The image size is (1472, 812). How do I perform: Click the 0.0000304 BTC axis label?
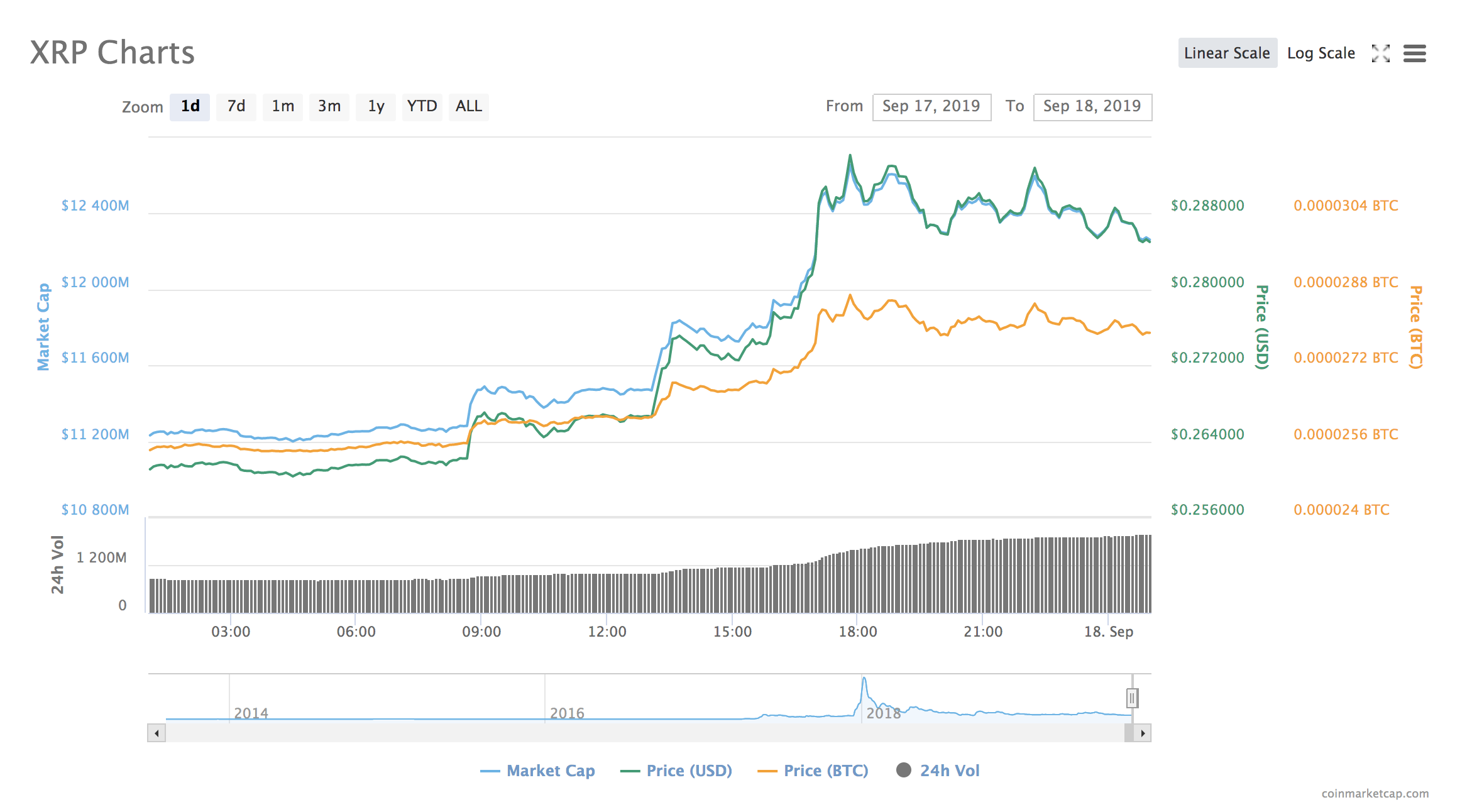(x=1346, y=206)
